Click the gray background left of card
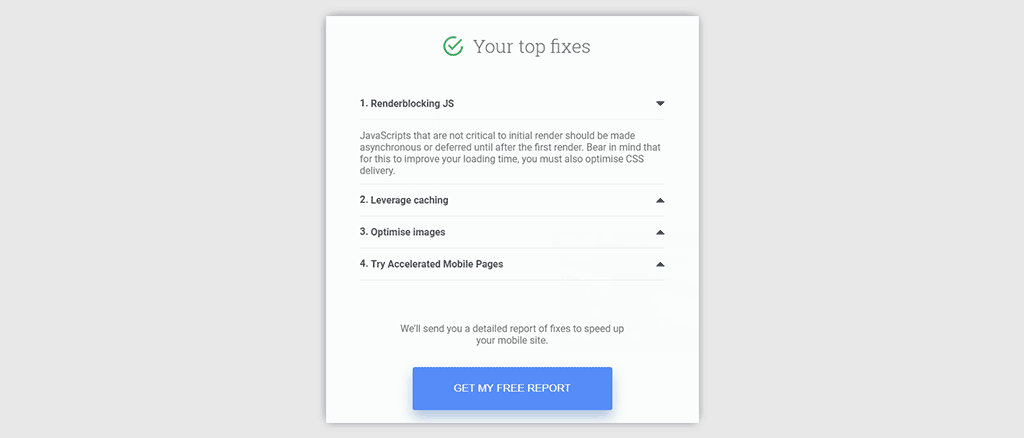 [x=163, y=219]
